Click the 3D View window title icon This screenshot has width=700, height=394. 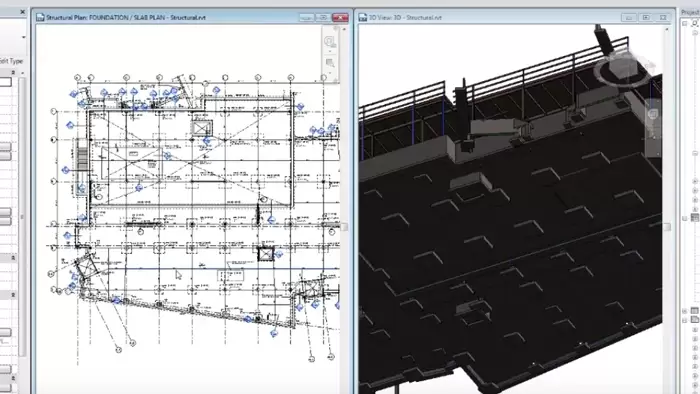coord(363,17)
